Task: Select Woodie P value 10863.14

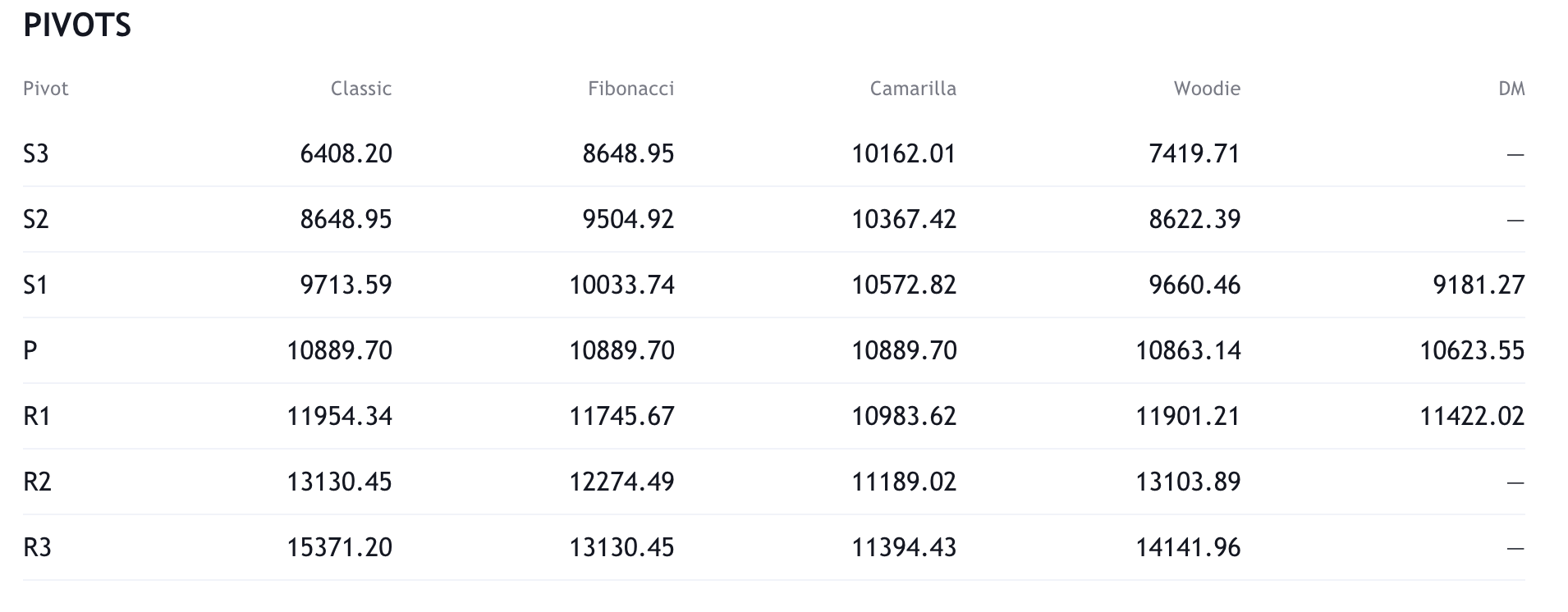Action: 1187,350
